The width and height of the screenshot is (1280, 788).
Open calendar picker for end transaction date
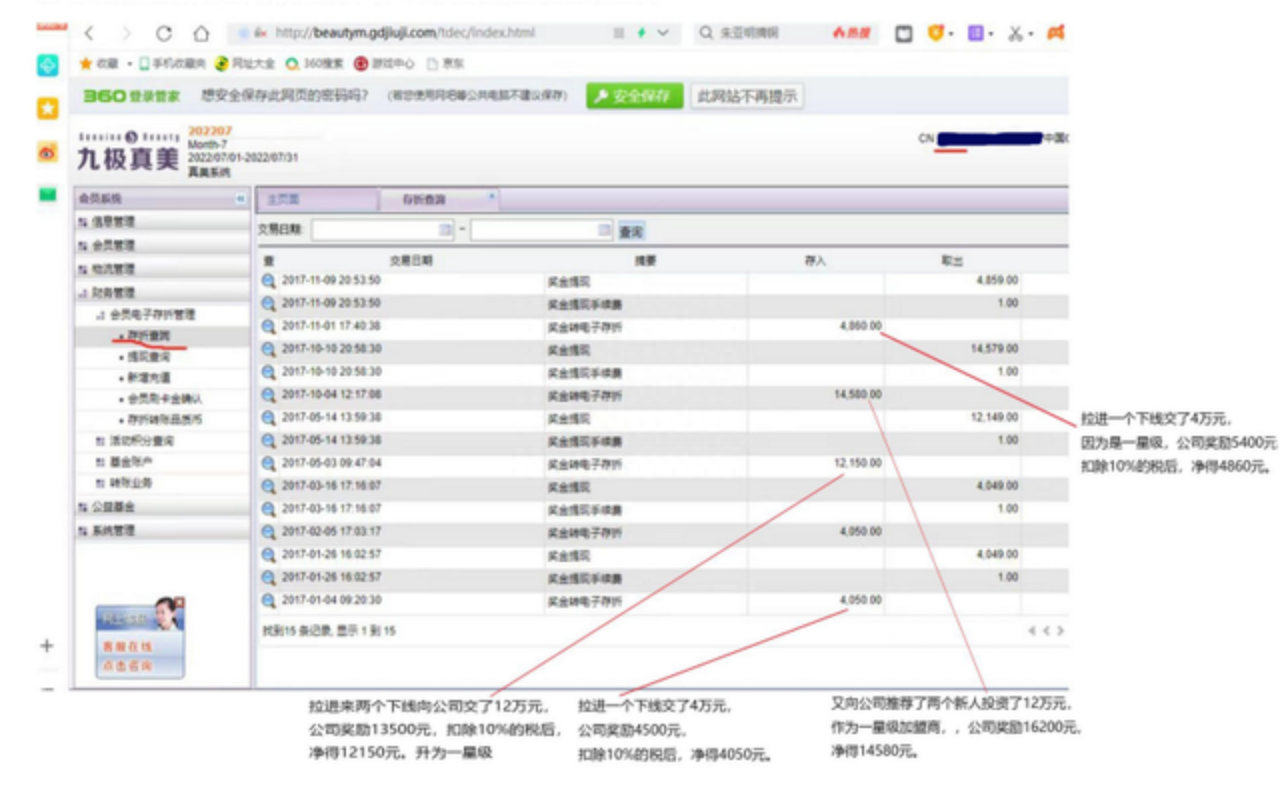click(604, 230)
